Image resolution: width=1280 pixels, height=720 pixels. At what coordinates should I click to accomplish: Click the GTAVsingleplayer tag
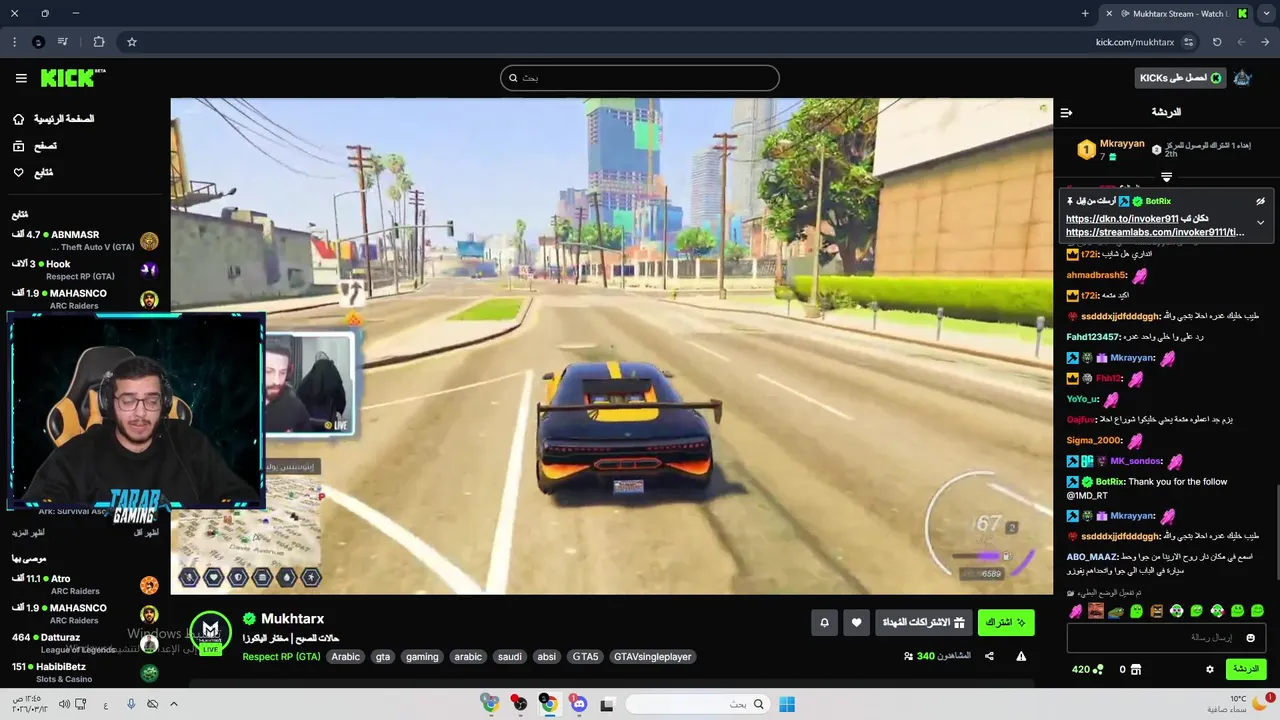653,657
